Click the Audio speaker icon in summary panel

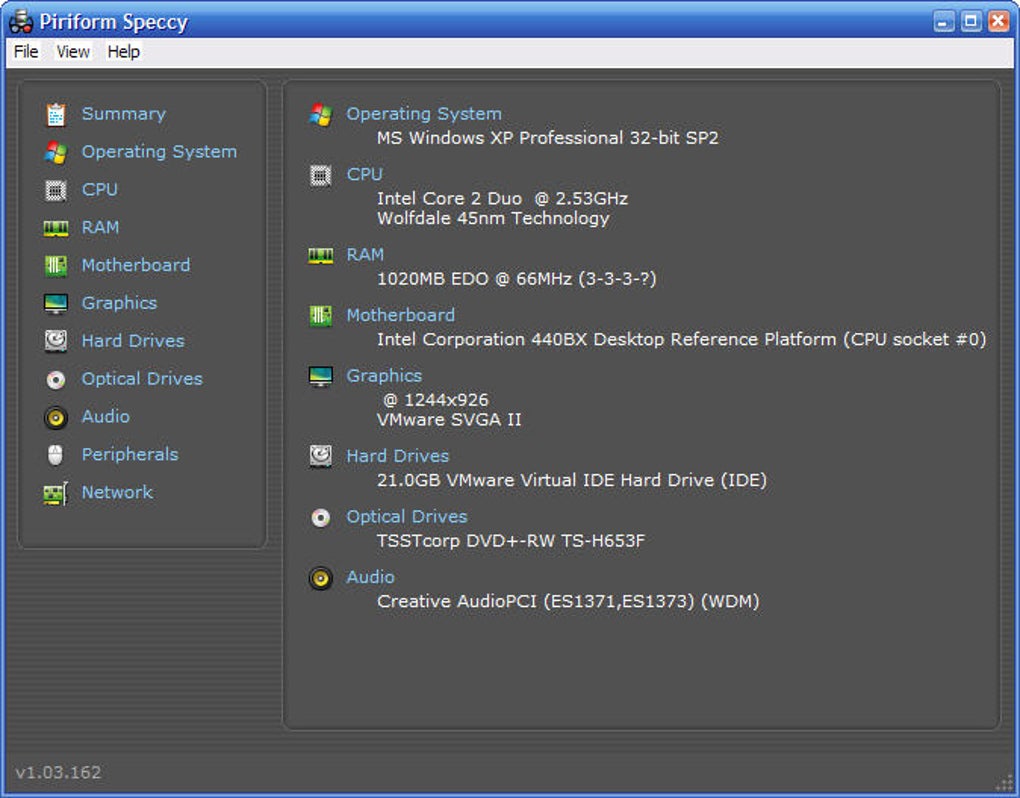click(321, 578)
